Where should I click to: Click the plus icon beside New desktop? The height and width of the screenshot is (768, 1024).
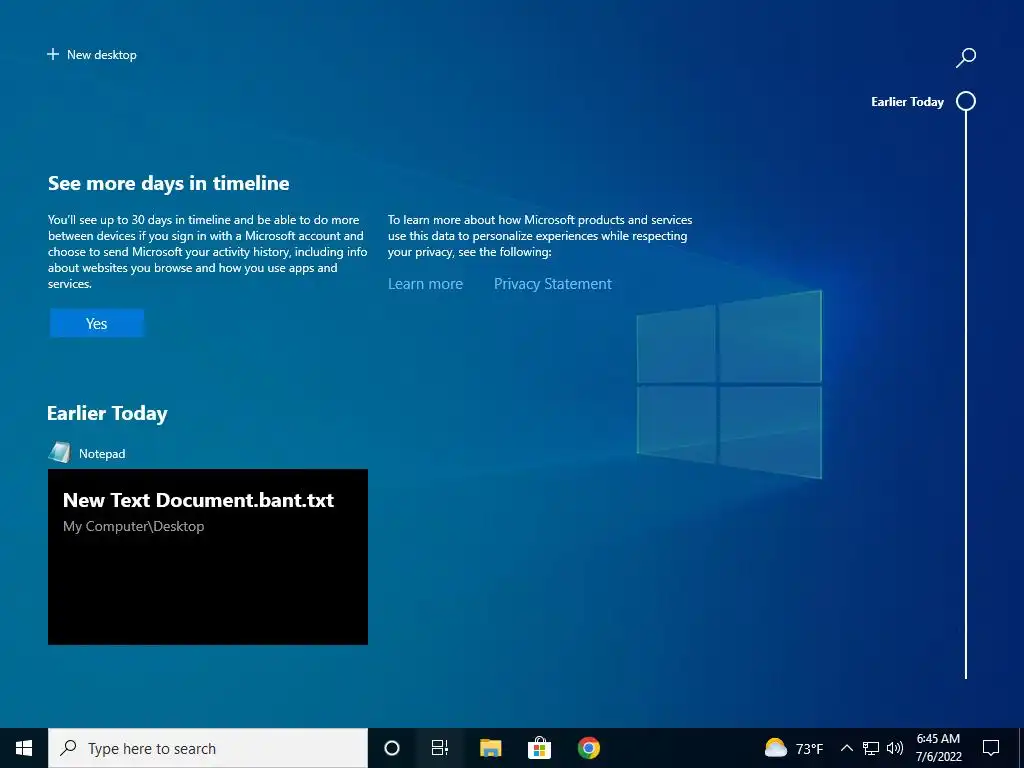coord(53,54)
